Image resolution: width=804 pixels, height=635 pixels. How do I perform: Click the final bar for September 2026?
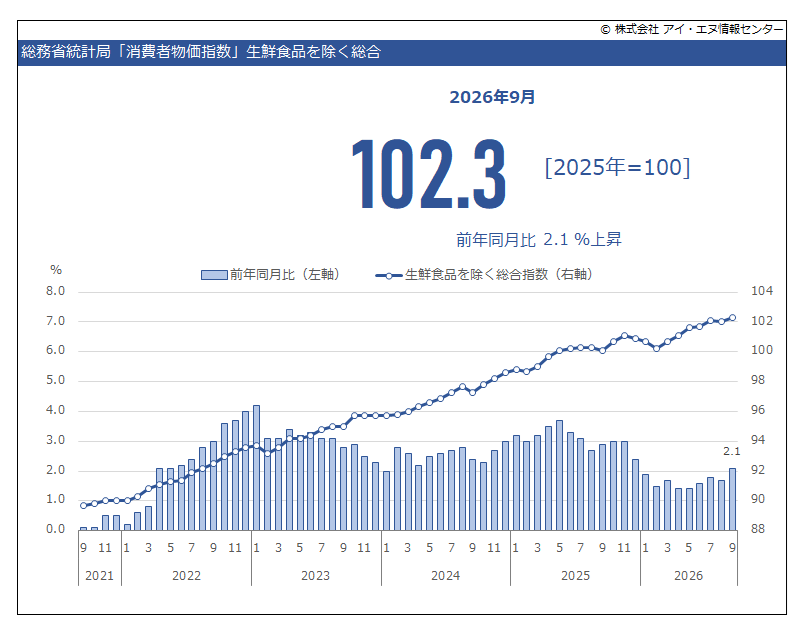pos(732,499)
